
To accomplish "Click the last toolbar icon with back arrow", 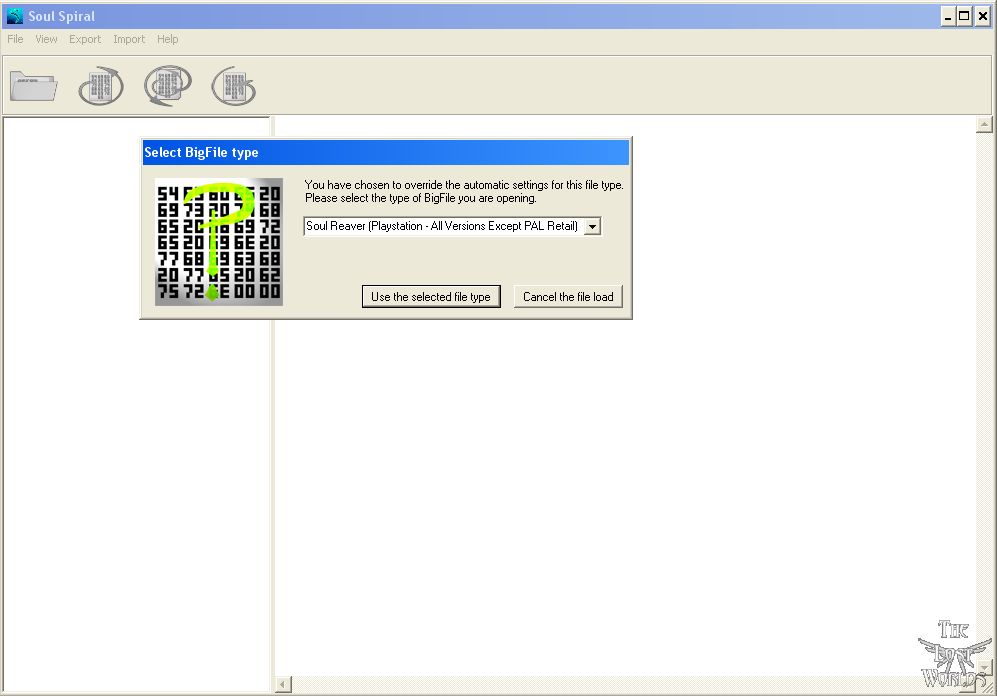I will point(234,86).
